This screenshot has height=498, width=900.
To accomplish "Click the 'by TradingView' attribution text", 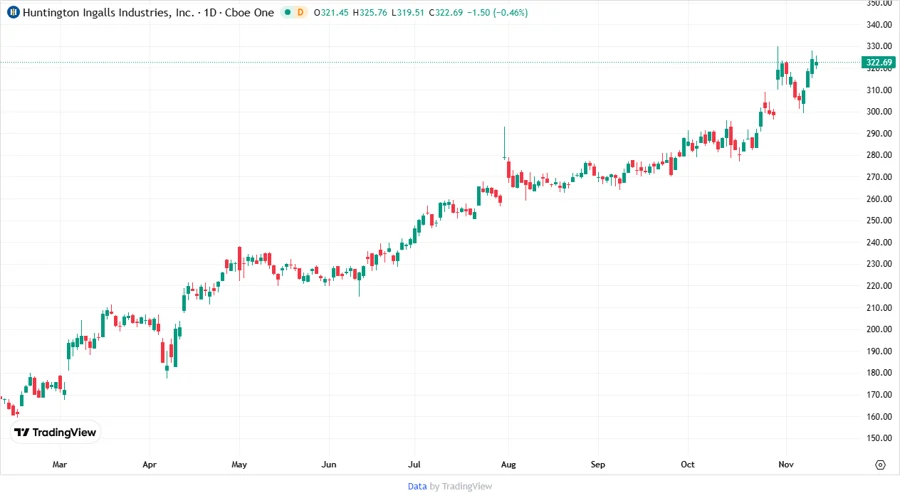I will 461,487.
